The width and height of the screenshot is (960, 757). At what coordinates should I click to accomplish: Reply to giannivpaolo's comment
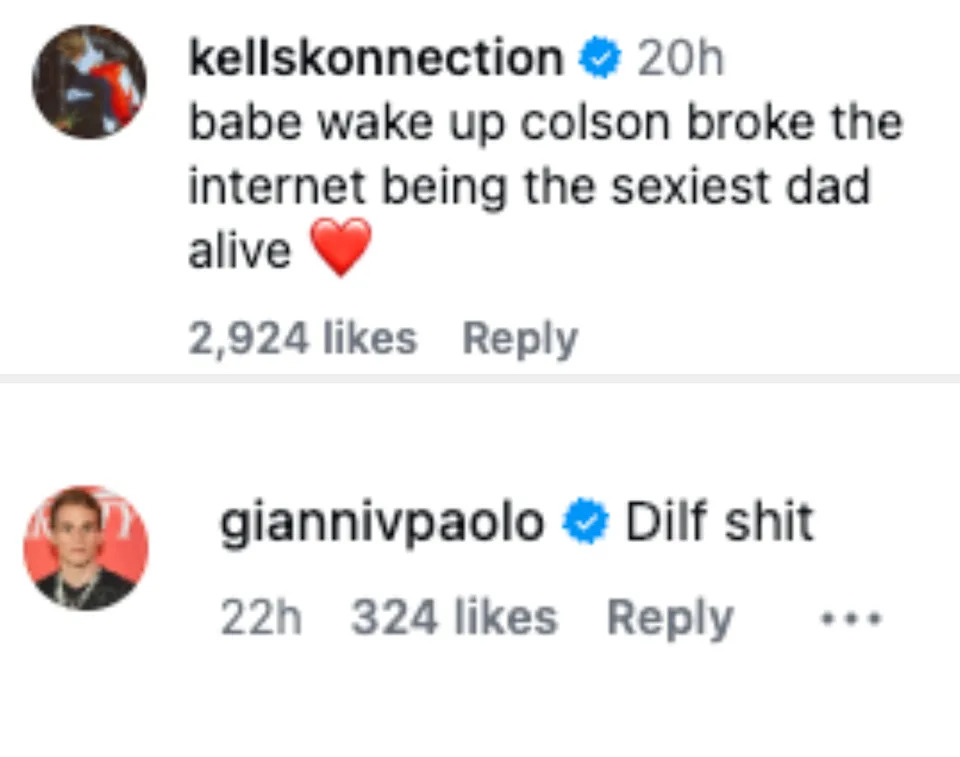[x=672, y=617]
